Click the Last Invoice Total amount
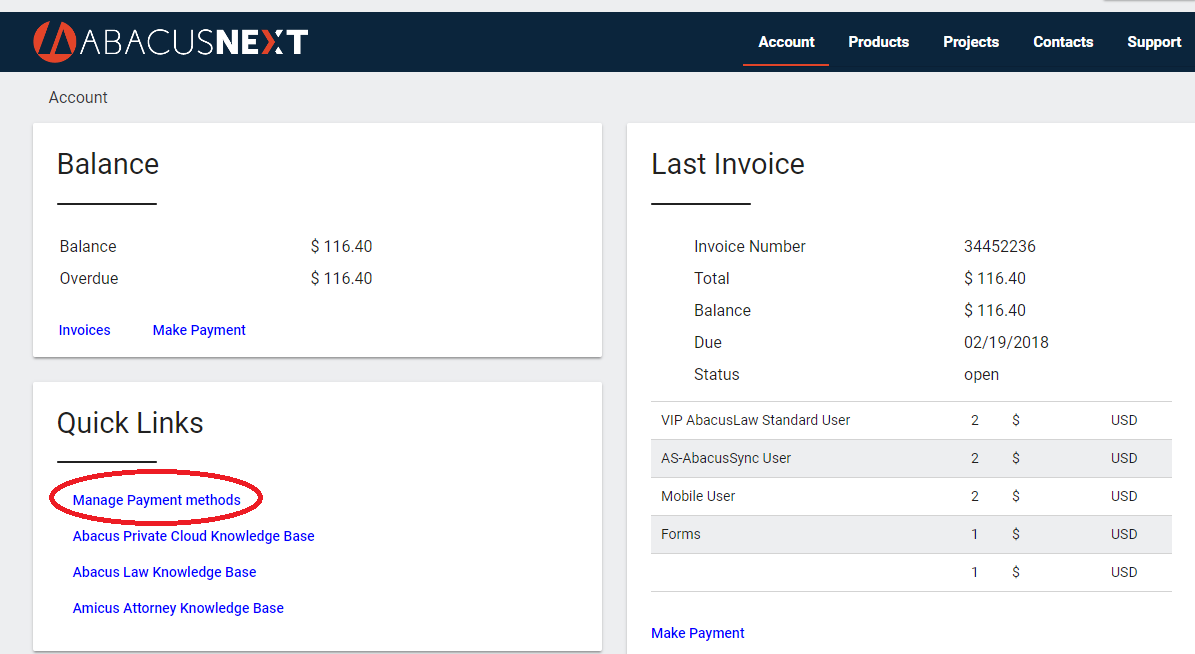This screenshot has height=654, width=1195. tap(995, 278)
